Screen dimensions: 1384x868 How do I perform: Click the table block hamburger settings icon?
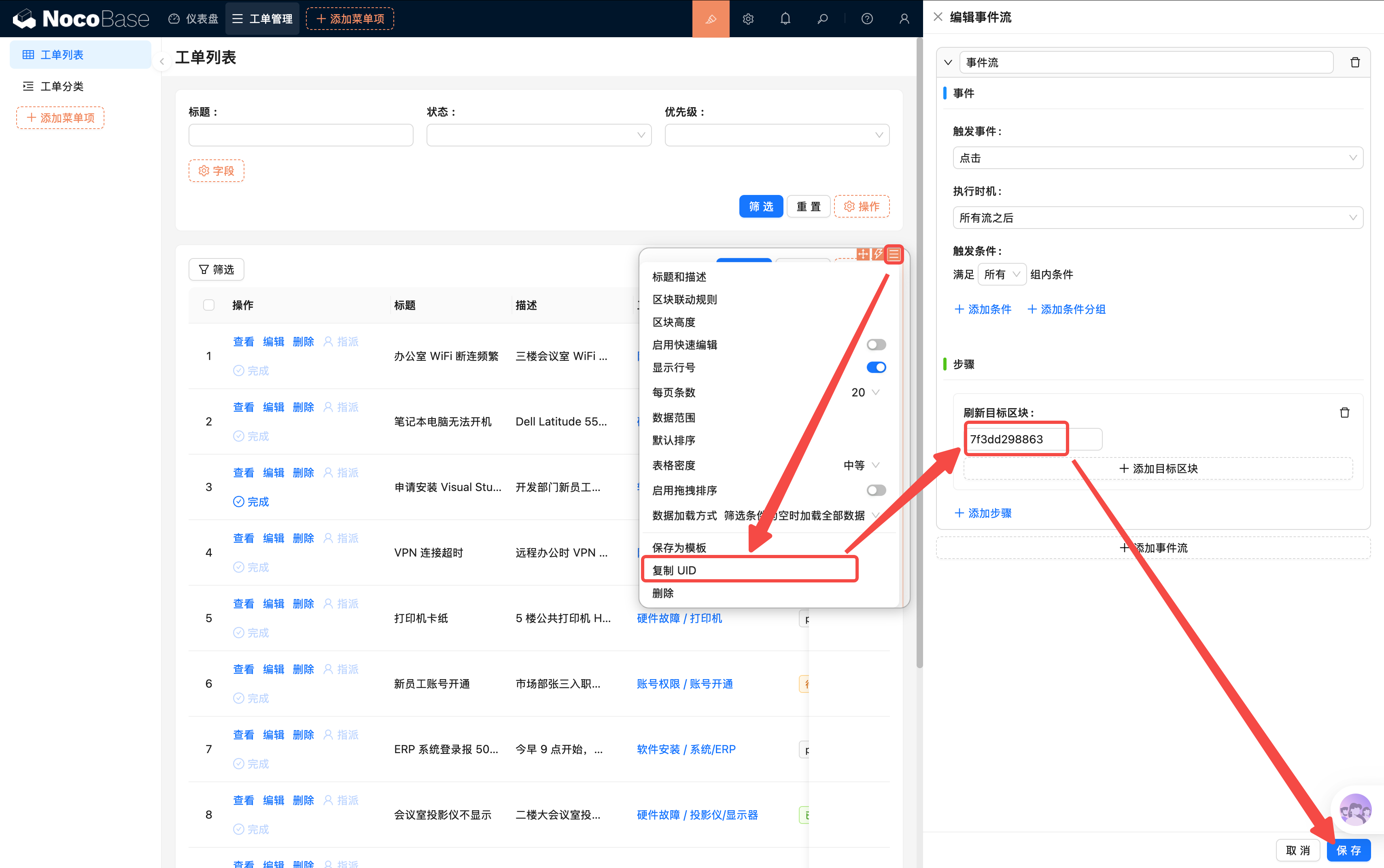pyautogui.click(x=894, y=254)
